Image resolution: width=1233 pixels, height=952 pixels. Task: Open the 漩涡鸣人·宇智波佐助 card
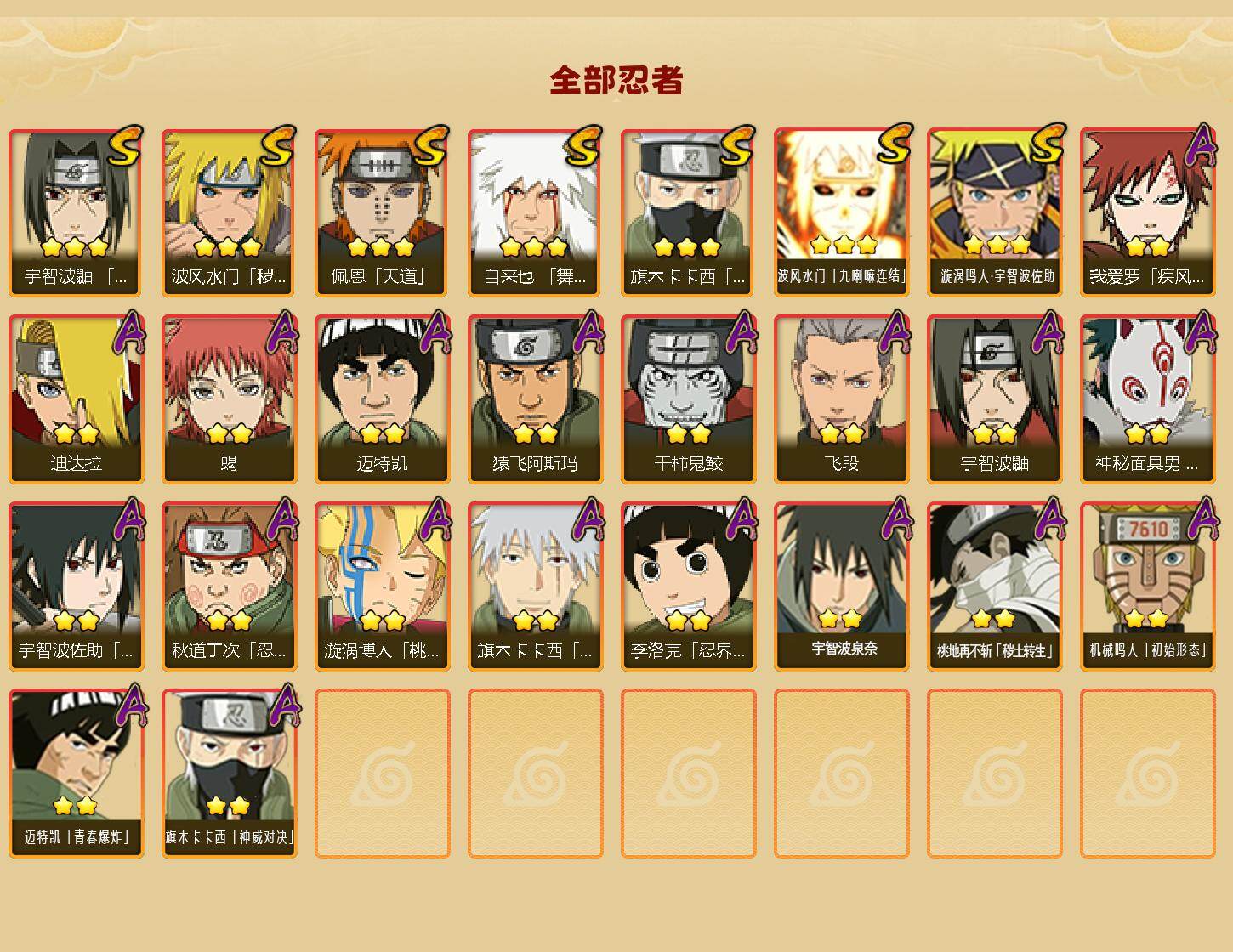tap(994, 212)
